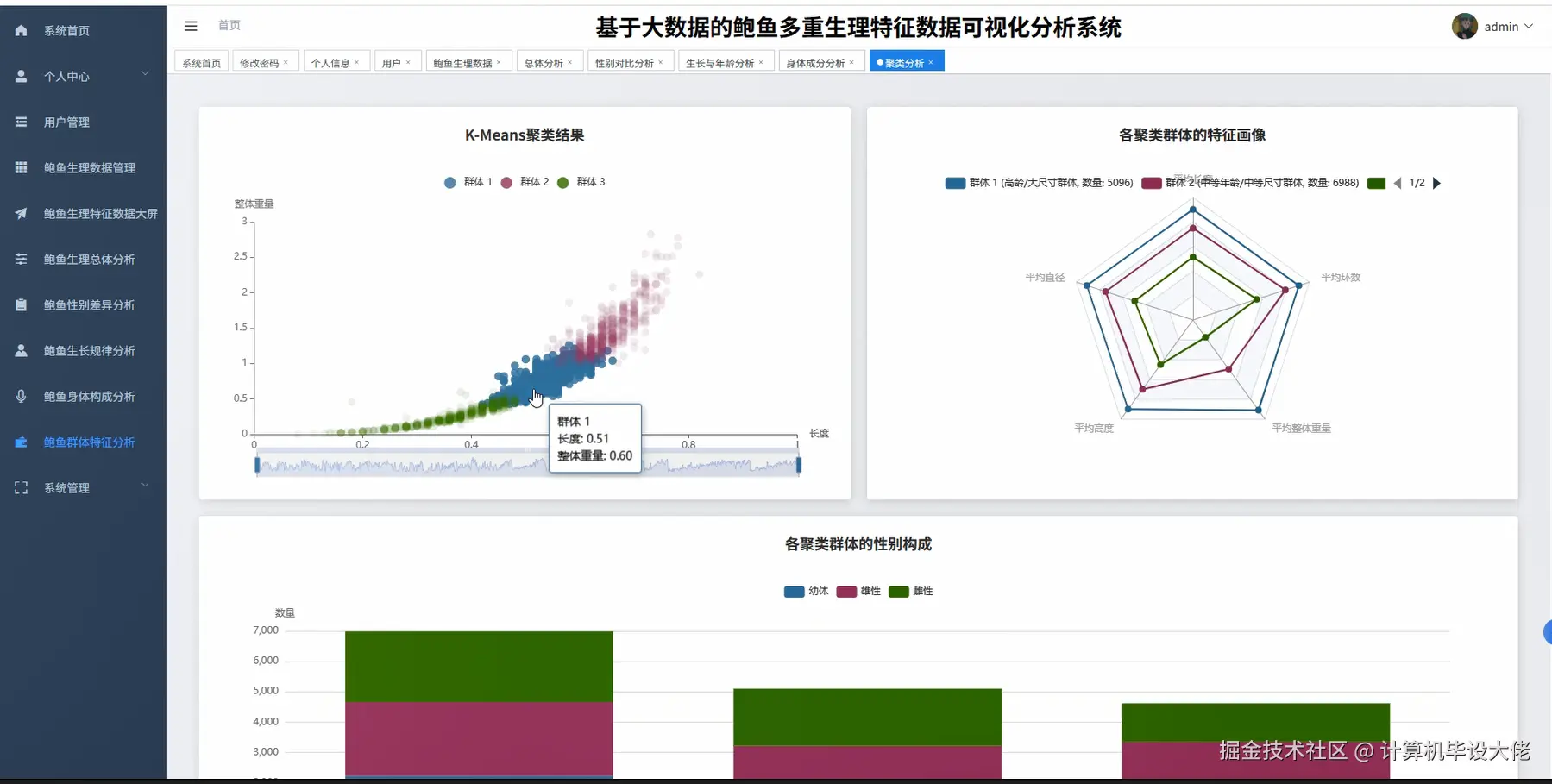Toggle the third green radar legend swatch

click(1376, 183)
